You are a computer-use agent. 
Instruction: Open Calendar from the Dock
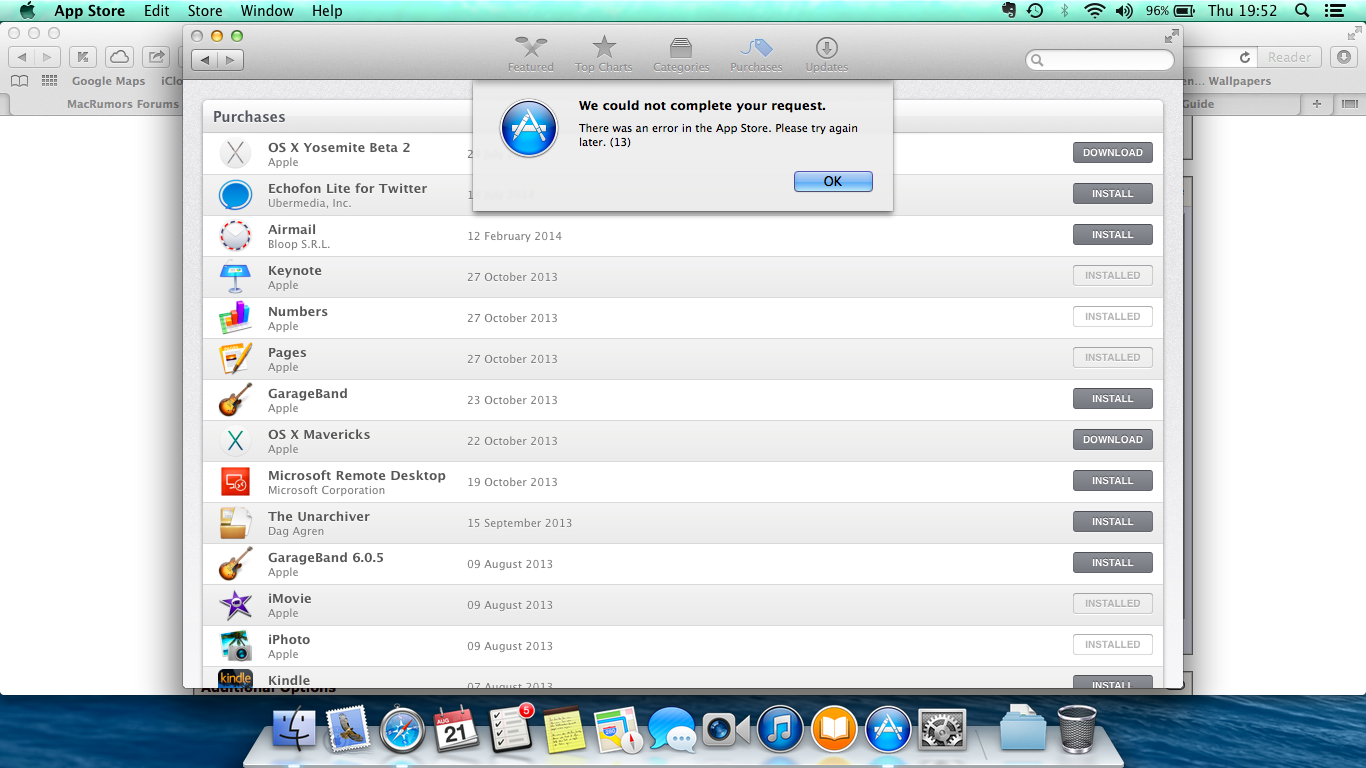click(x=457, y=729)
